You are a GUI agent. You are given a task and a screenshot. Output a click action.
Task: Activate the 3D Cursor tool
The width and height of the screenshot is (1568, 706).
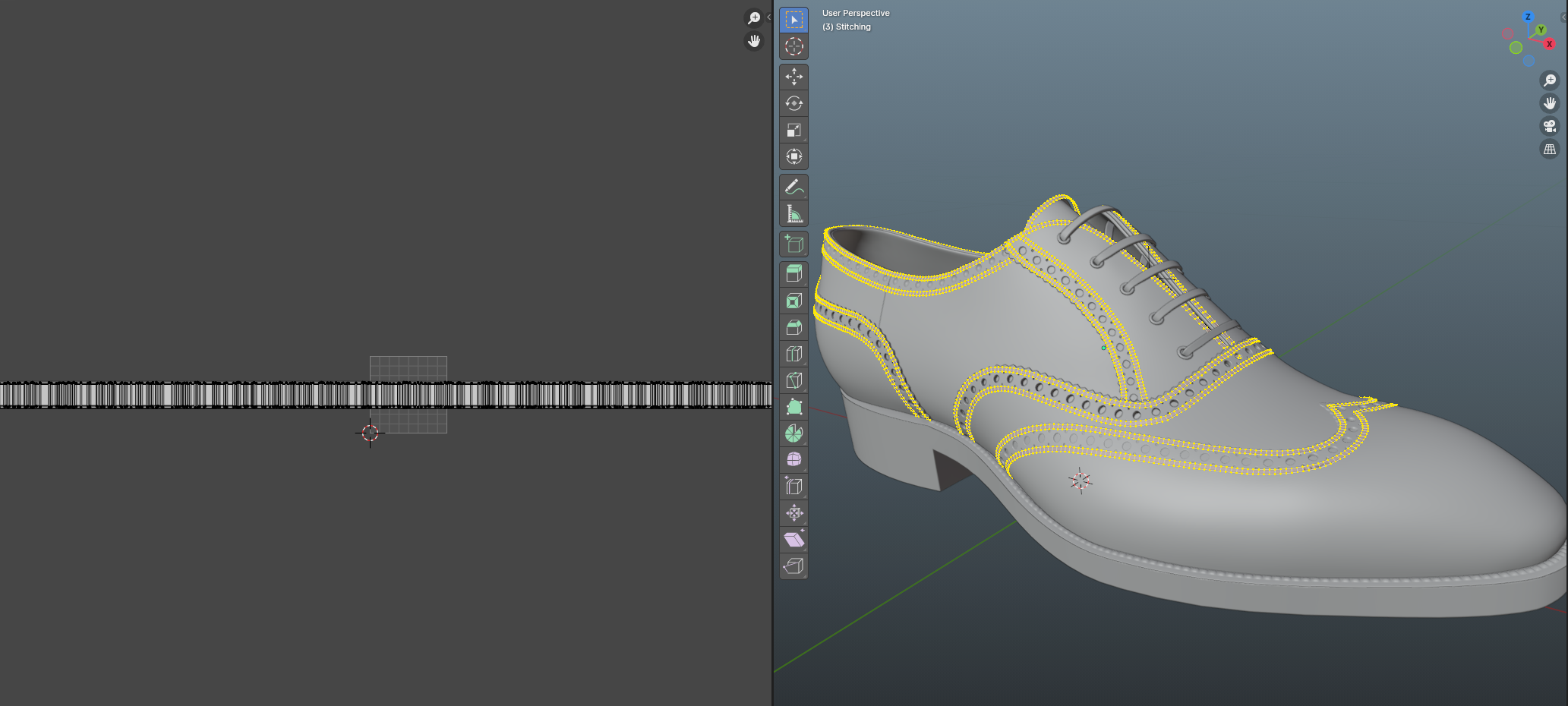pos(793,46)
